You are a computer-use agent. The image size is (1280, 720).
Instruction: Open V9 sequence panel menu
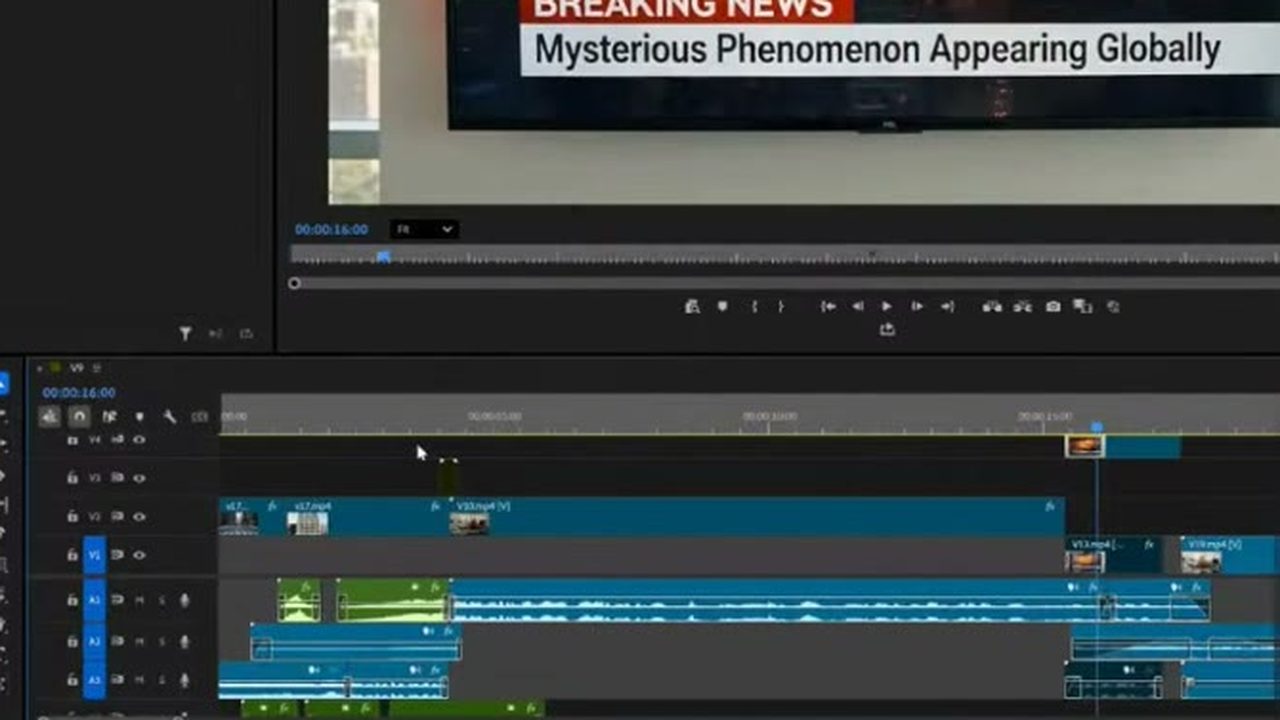point(96,368)
